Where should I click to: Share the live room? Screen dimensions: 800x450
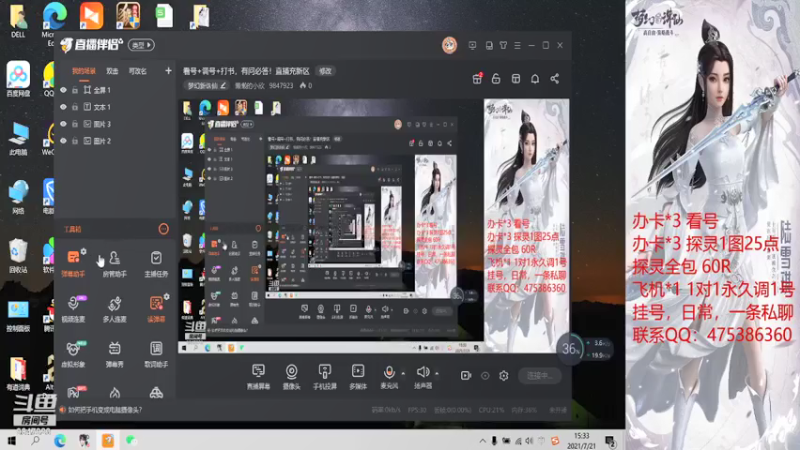pyautogui.click(x=555, y=79)
